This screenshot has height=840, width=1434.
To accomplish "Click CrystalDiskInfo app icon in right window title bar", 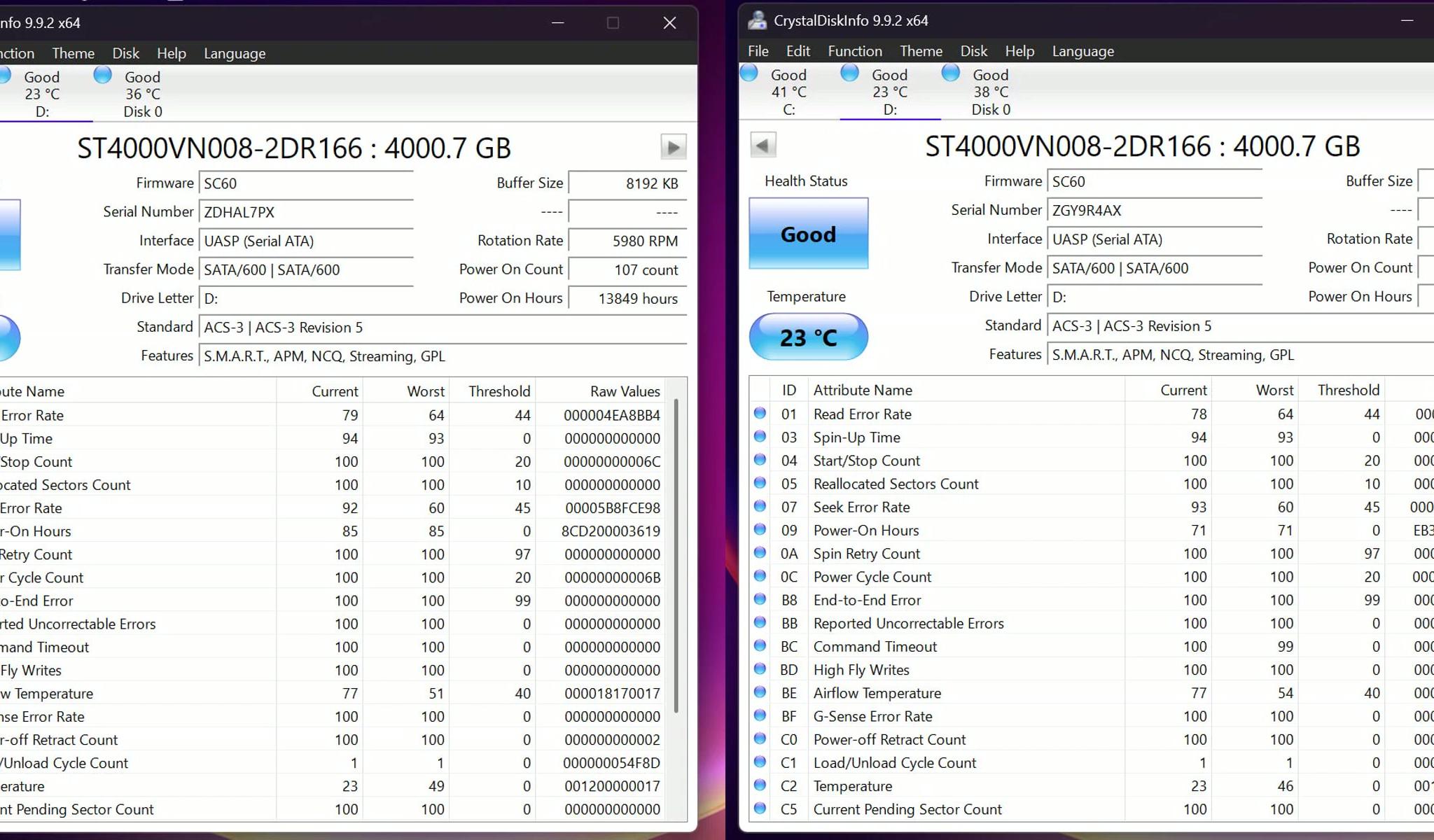I will pos(757,20).
